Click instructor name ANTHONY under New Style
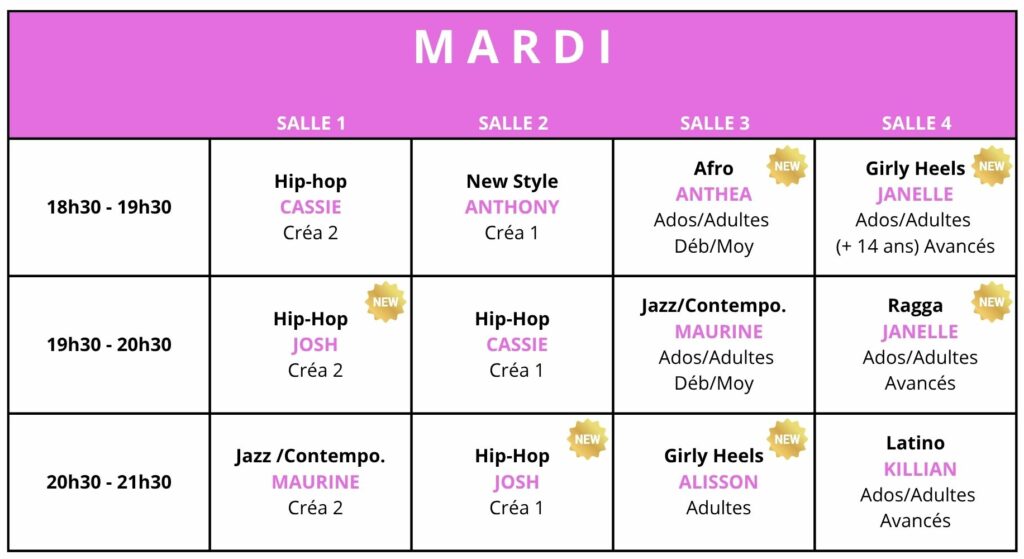The width and height of the screenshot is (1024, 559). click(x=512, y=207)
